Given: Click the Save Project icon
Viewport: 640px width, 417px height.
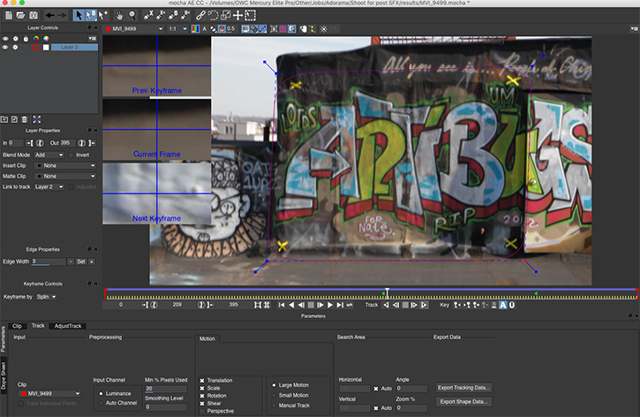Looking at the screenshot, I should tap(33, 16).
